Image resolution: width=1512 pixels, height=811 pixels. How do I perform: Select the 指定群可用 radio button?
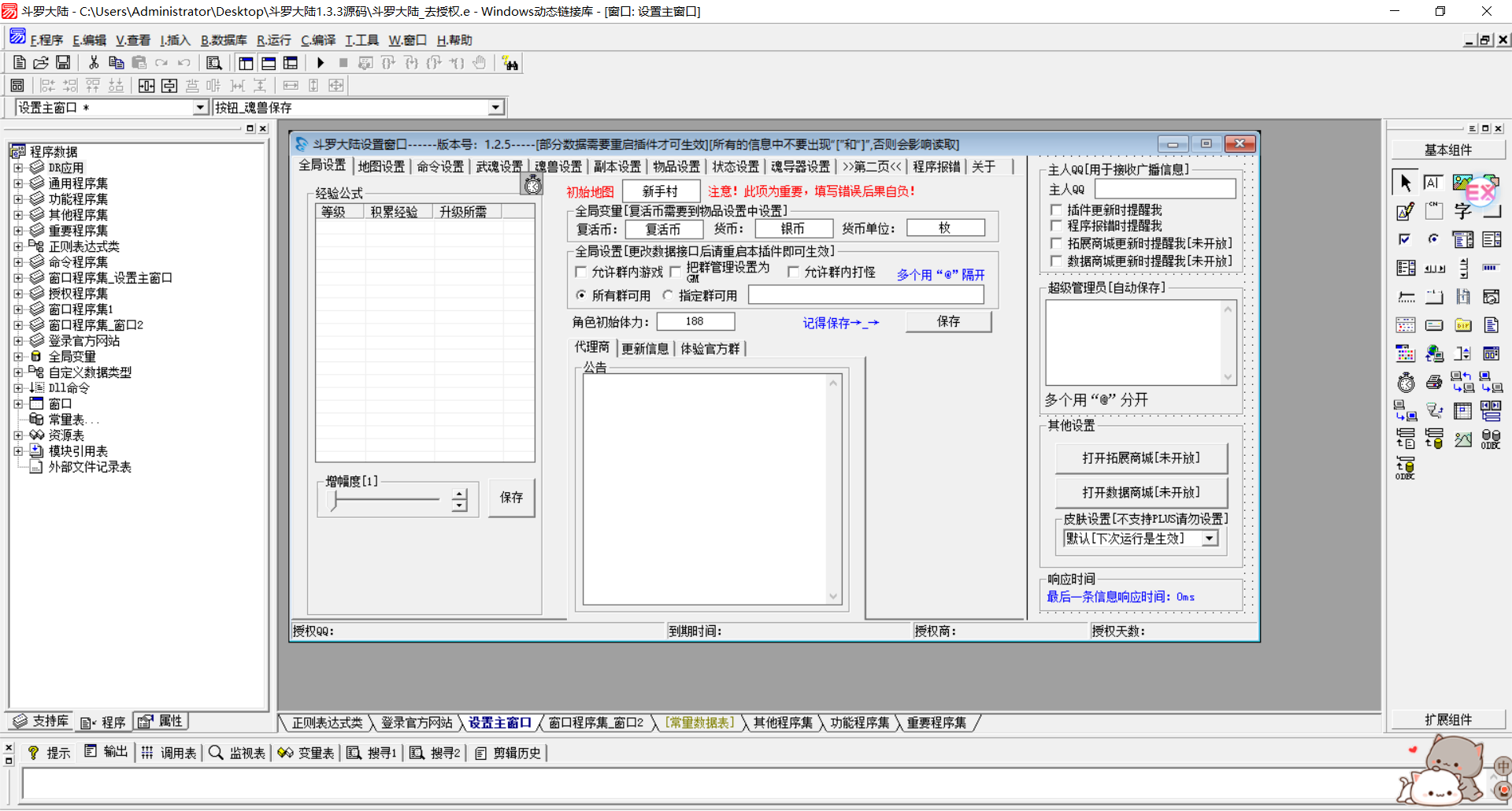(x=668, y=296)
